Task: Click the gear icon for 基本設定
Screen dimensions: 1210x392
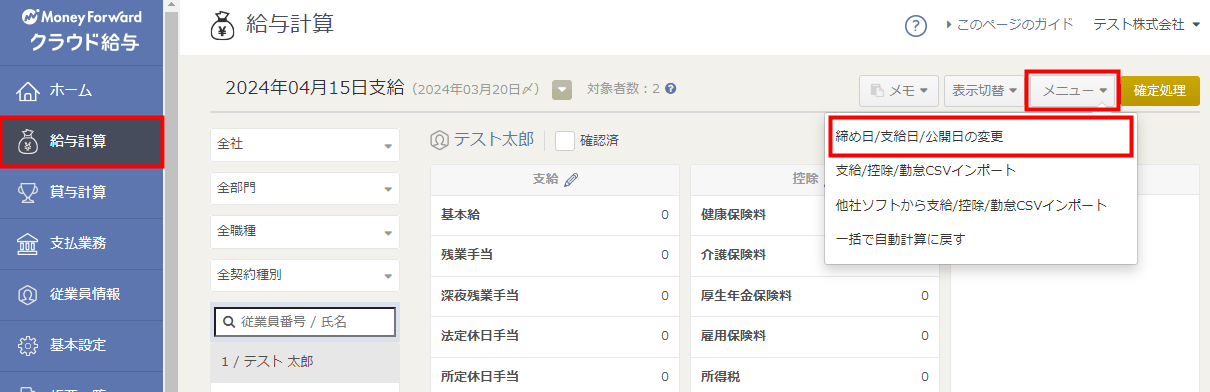Action: pyautogui.click(x=29, y=345)
